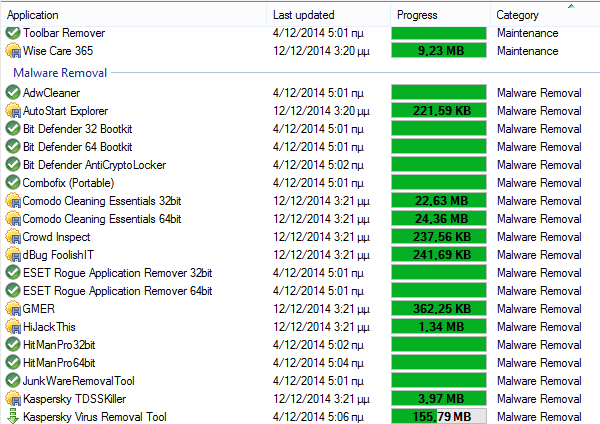Select the dBug FoolishIT entry
This screenshot has height=424, width=600.
(58, 254)
